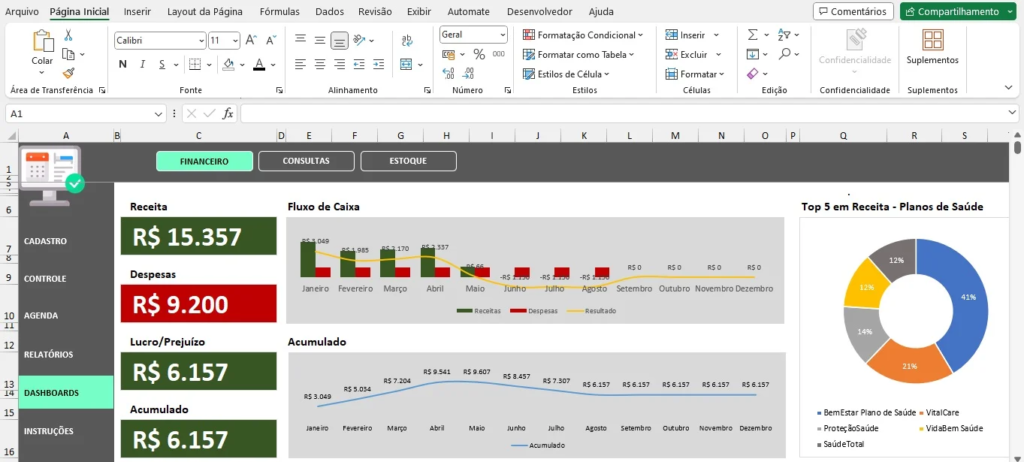The image size is (1024, 462).
Task: Click the Cut scissors icon
Action: [x=68, y=35]
